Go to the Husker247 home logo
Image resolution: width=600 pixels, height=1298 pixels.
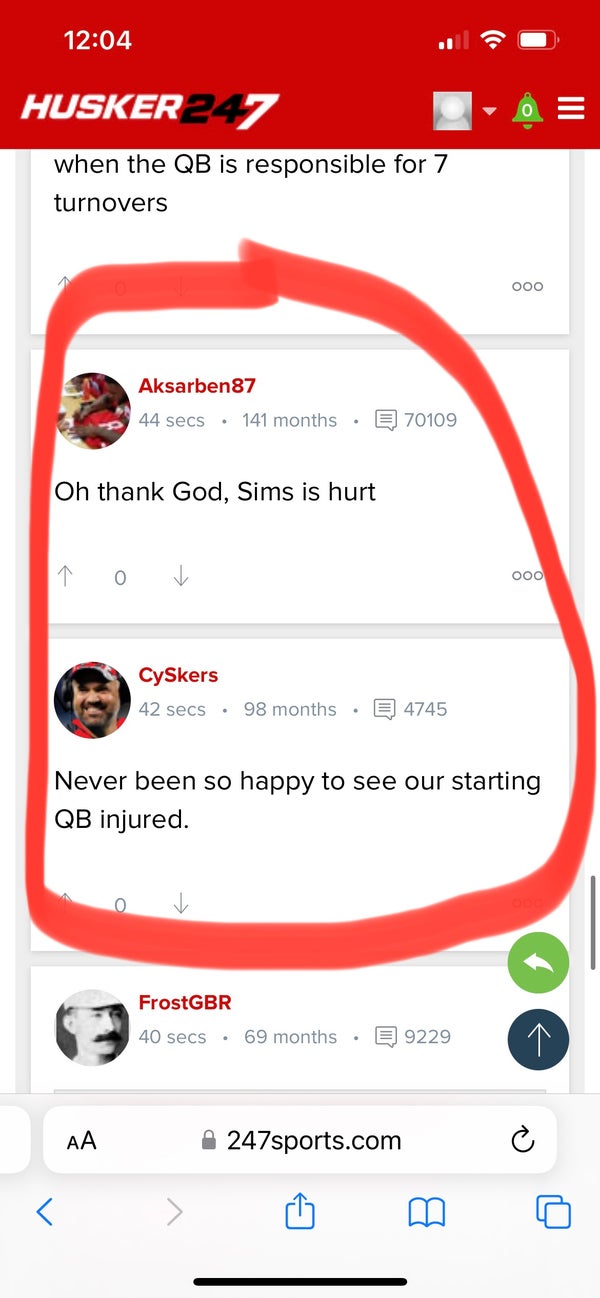pos(150,109)
